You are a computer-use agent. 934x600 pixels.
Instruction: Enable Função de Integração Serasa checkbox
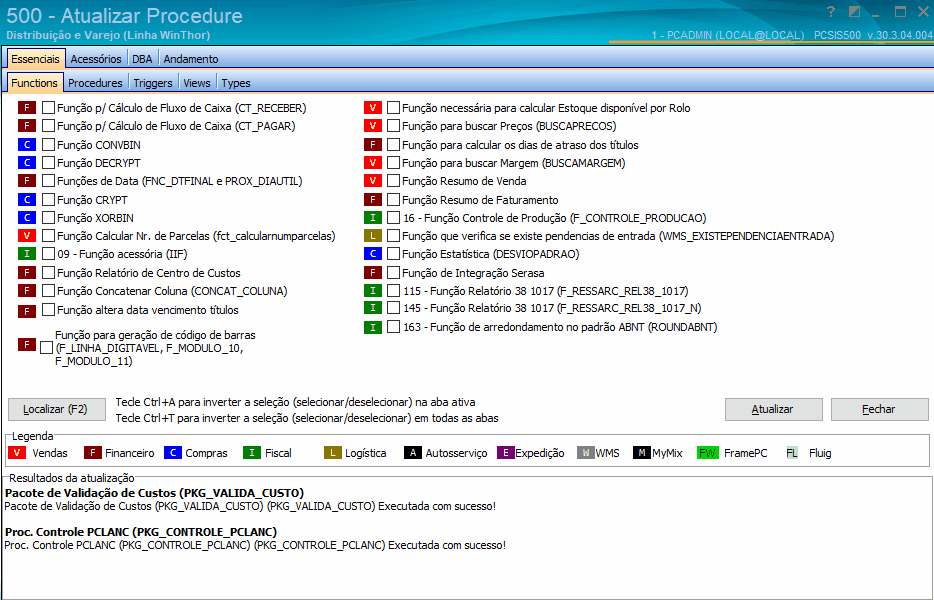click(393, 273)
